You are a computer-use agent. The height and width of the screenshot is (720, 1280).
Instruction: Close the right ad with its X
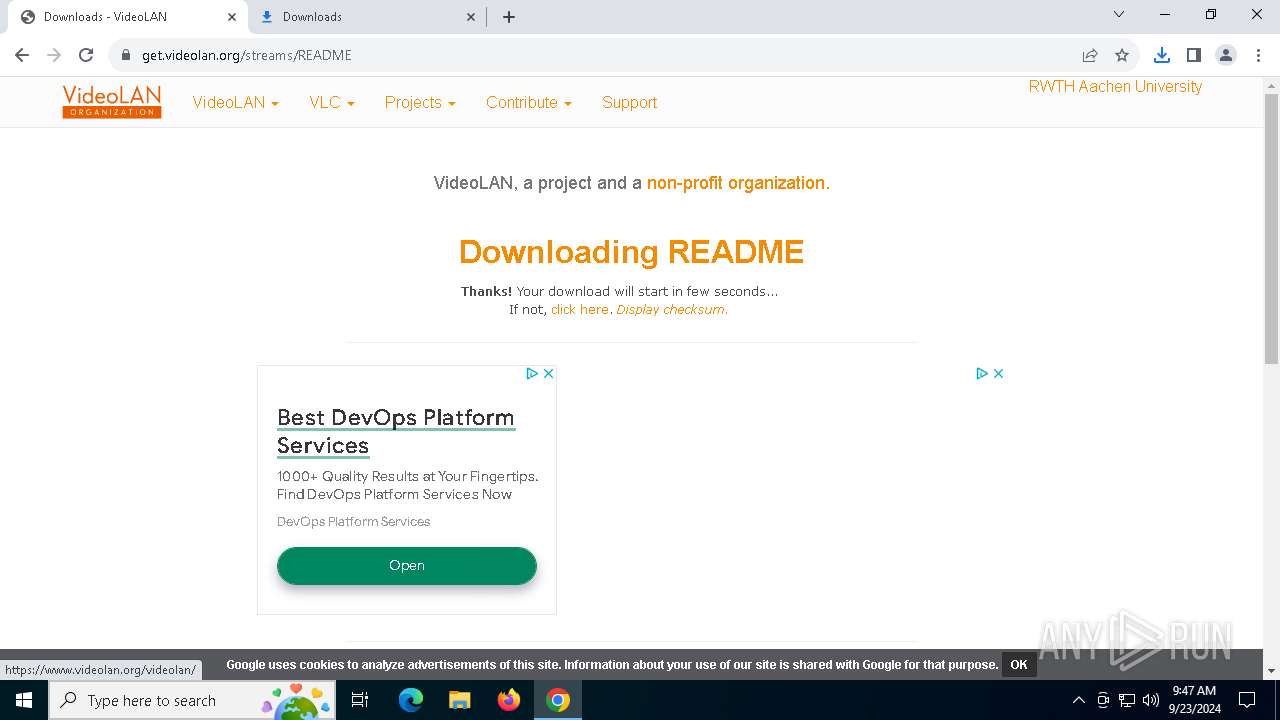998,373
